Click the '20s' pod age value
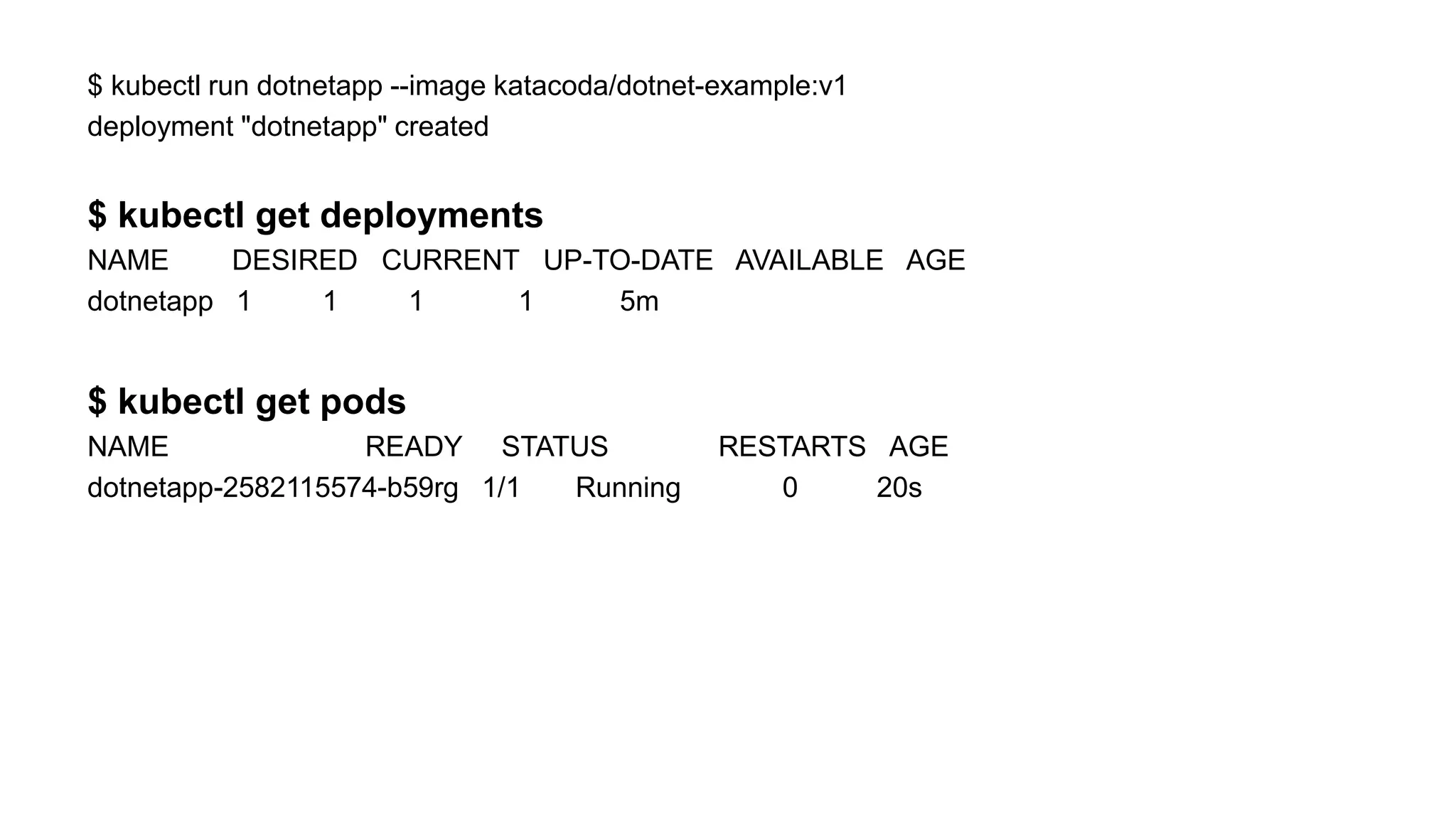Screen dimensions: 1456x819 coord(899,488)
